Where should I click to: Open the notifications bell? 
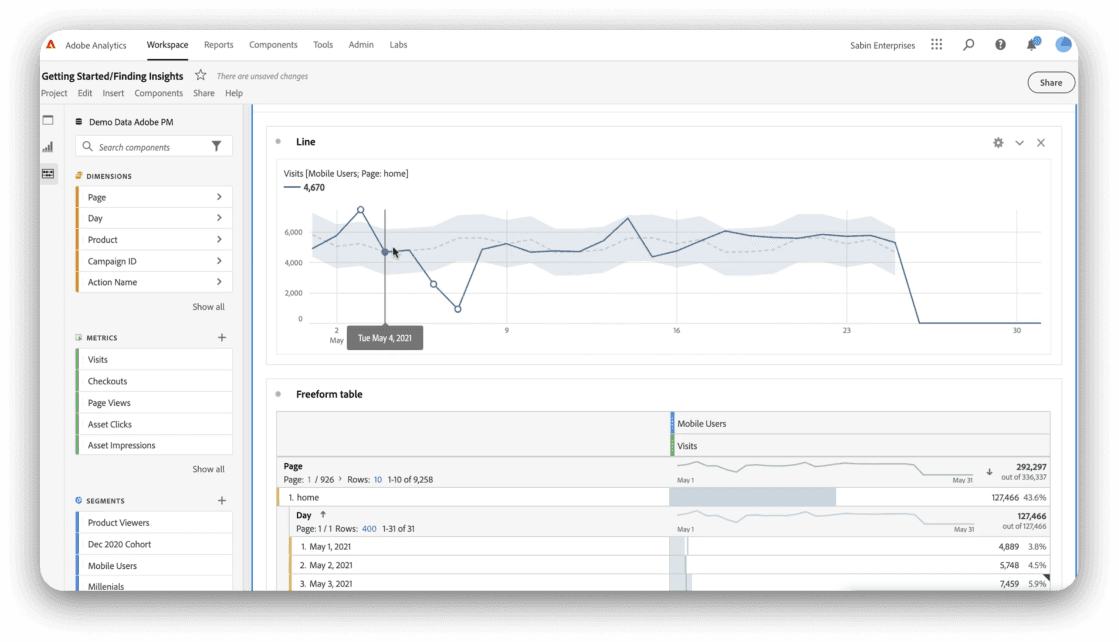(x=1032, y=45)
